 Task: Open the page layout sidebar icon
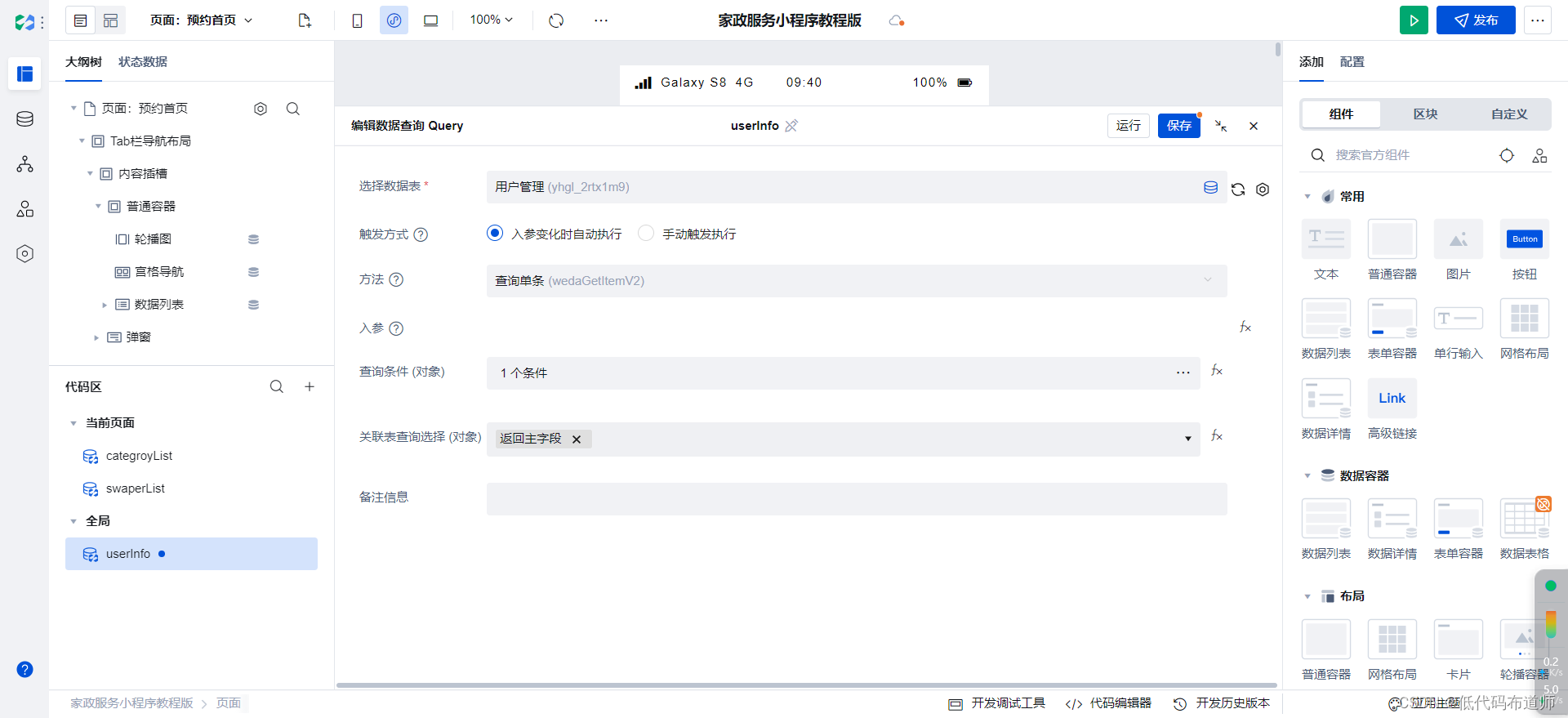[24, 74]
